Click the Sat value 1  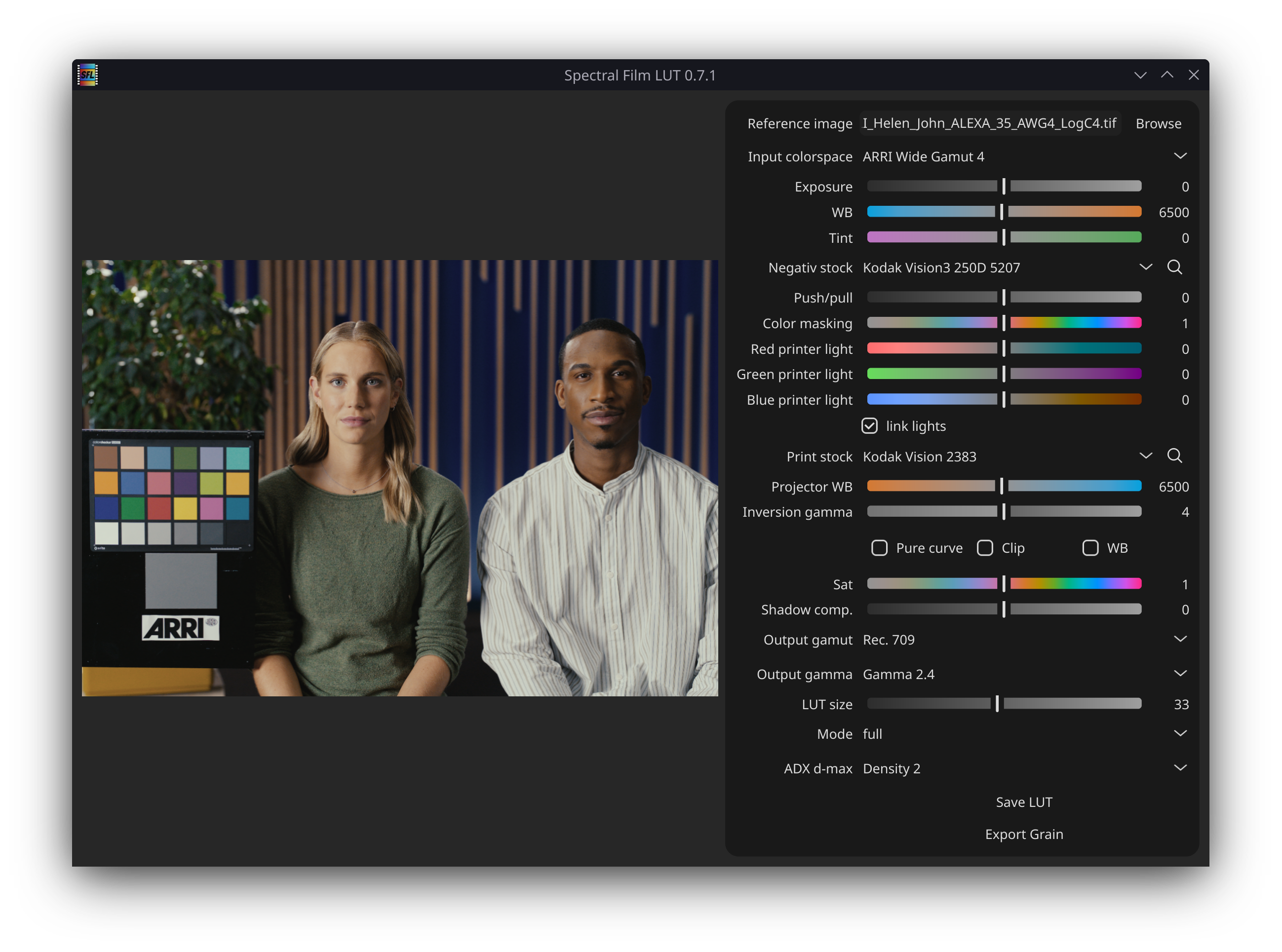[x=1185, y=584]
